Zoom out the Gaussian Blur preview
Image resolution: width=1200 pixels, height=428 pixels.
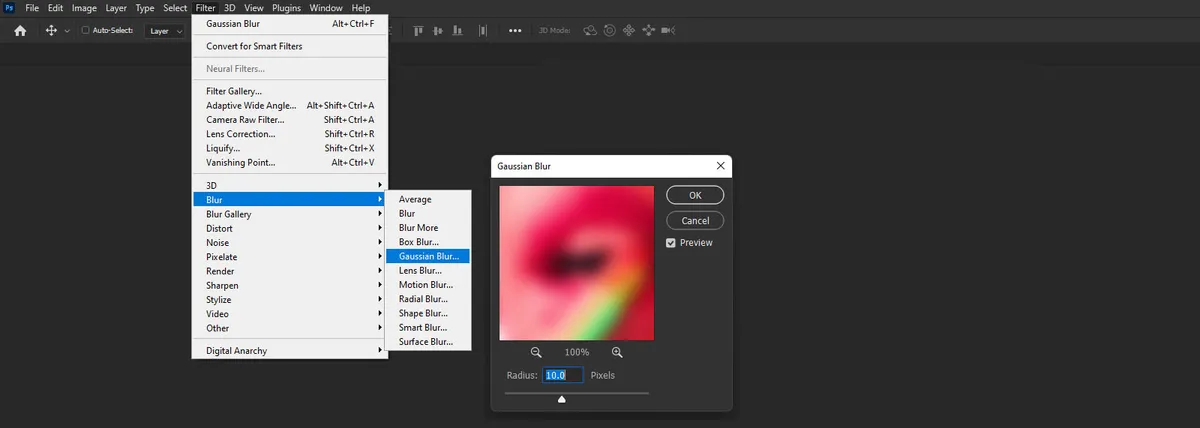point(536,352)
